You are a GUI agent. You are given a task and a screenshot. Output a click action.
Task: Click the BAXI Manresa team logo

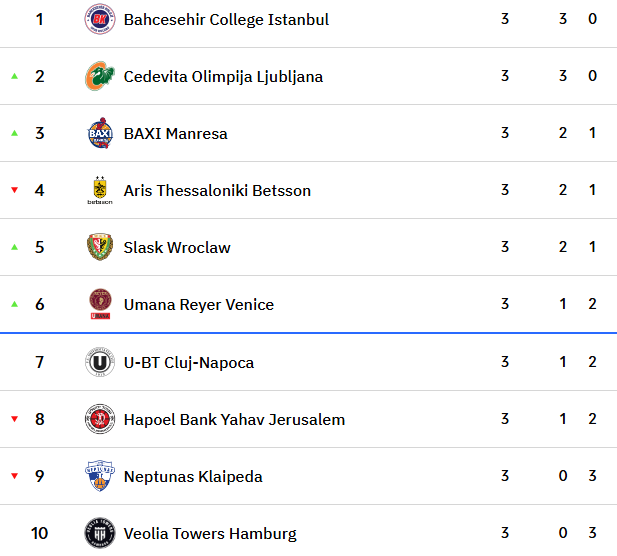point(100,133)
